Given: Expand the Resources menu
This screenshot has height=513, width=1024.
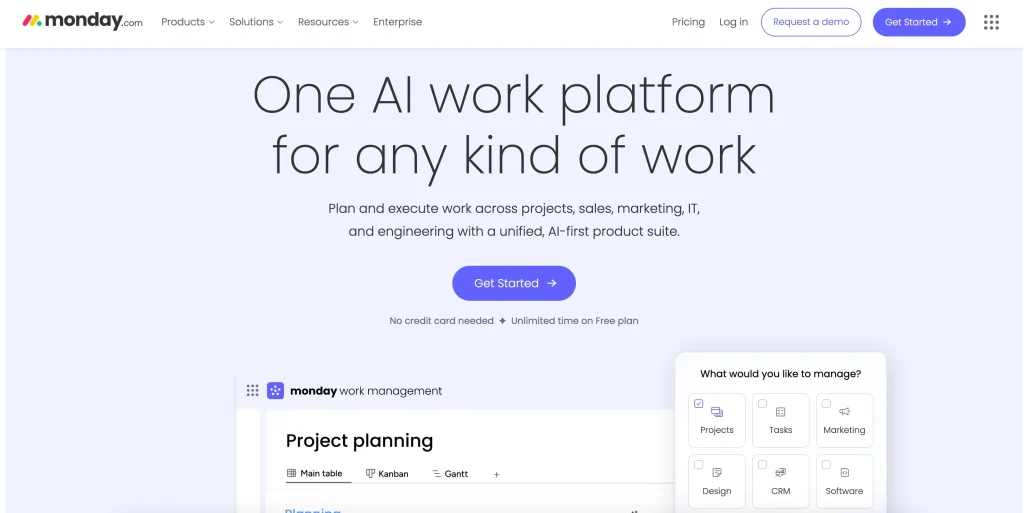Looking at the screenshot, I should pos(328,22).
